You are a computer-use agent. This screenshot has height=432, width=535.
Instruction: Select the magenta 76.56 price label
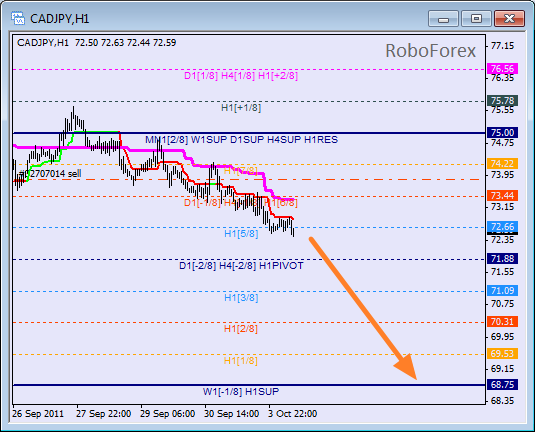coord(502,69)
